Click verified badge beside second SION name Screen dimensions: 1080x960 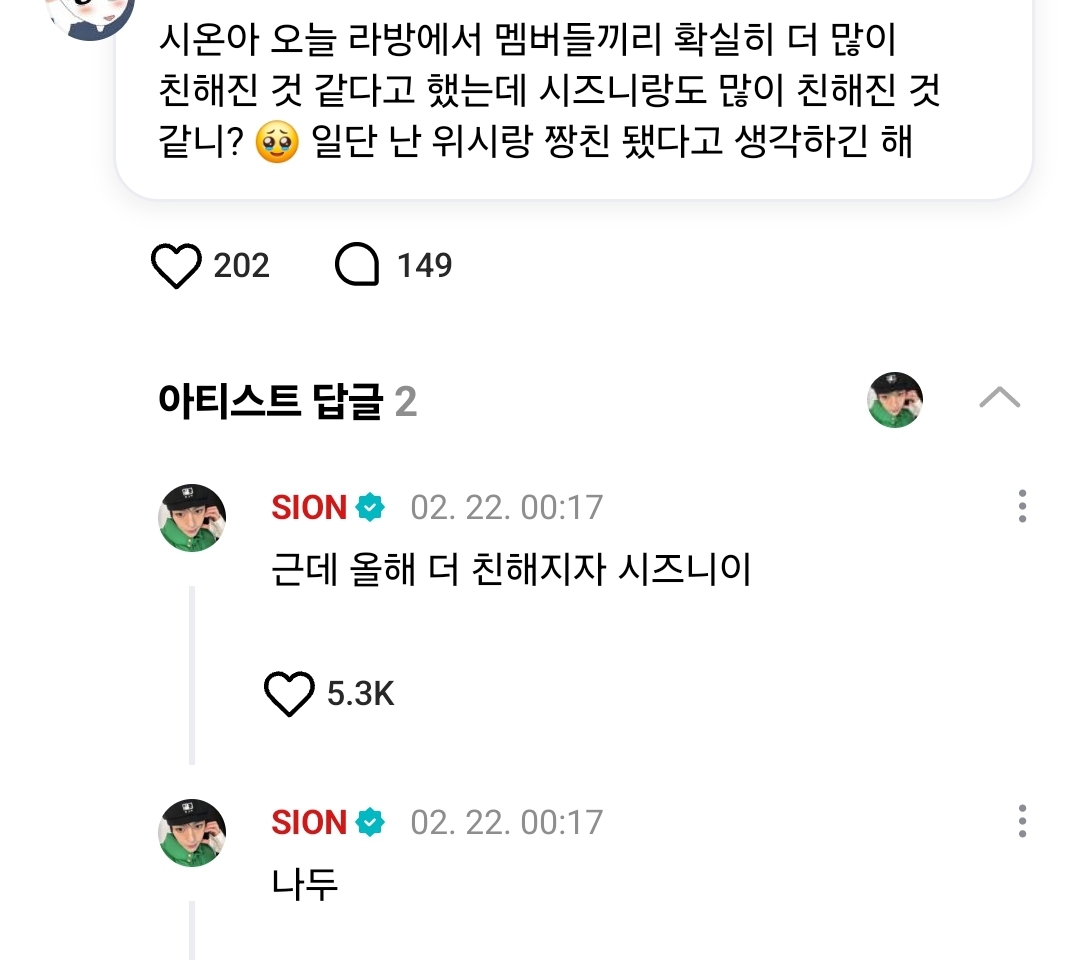click(371, 823)
